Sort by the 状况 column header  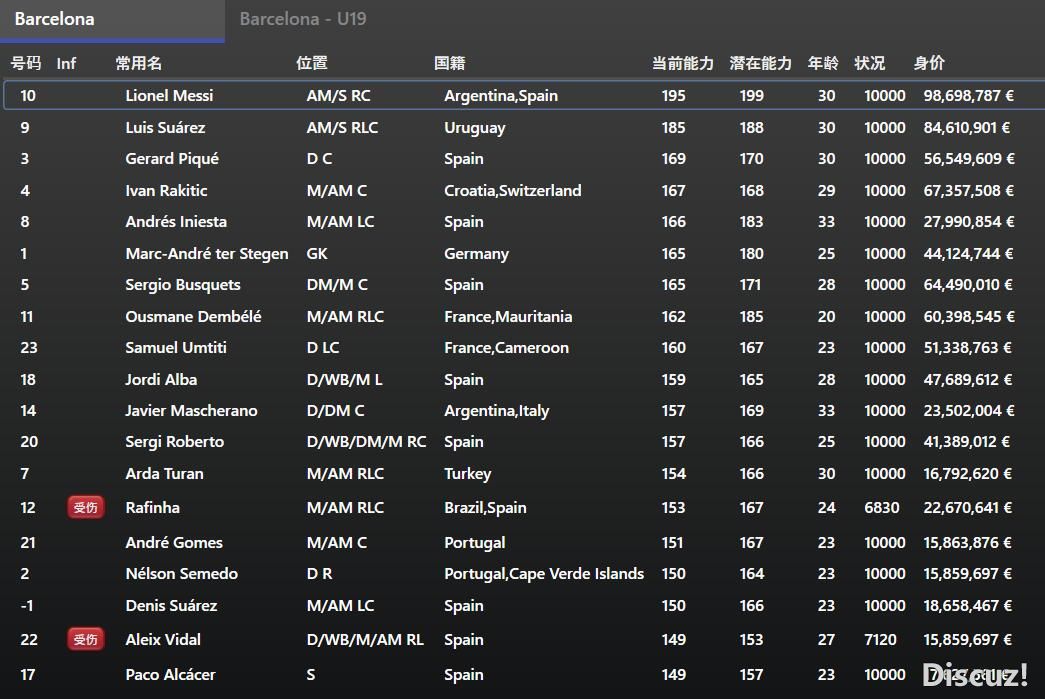click(x=870, y=63)
